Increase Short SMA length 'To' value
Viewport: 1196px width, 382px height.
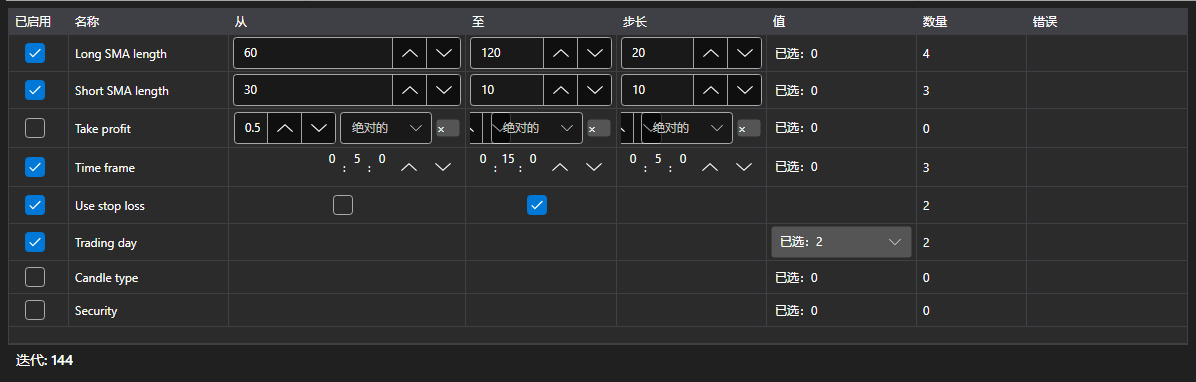pyautogui.click(x=561, y=90)
